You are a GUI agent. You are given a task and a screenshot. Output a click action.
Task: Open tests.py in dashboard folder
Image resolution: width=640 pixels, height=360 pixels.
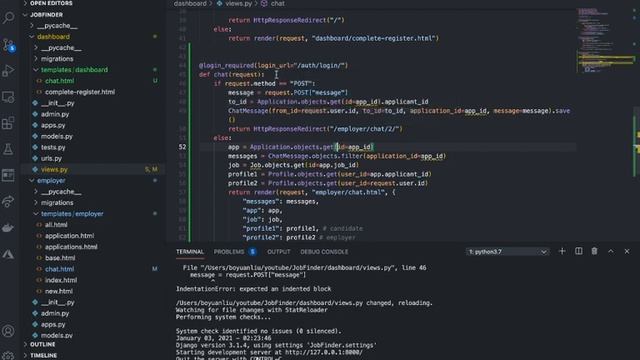pyautogui.click(x=53, y=147)
